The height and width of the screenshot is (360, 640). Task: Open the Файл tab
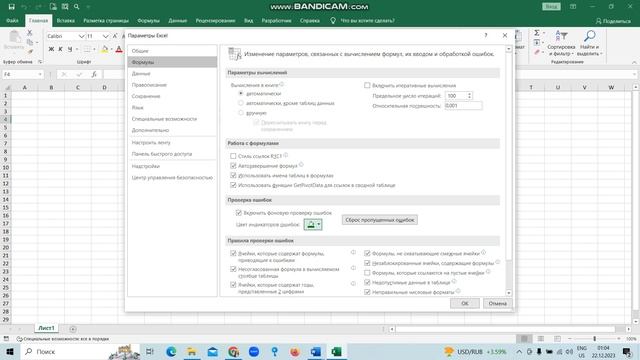(12, 20)
